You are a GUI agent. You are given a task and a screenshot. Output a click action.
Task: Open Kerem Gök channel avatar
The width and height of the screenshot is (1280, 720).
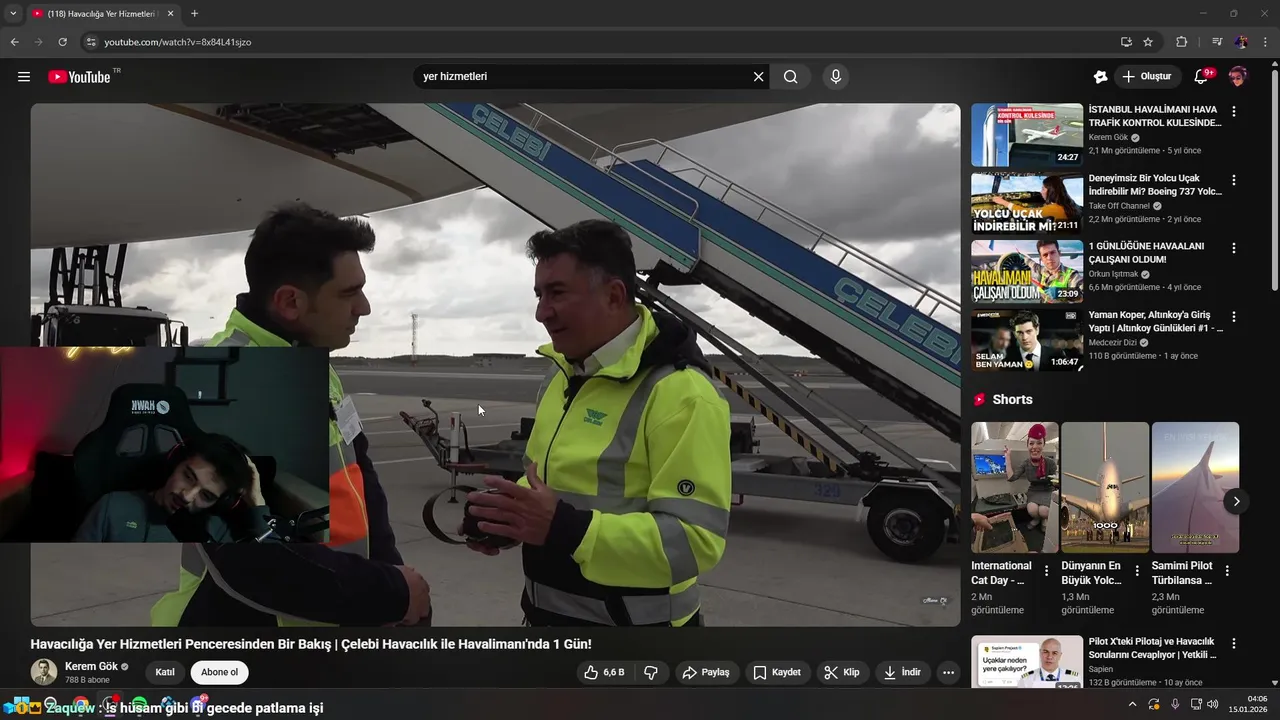tap(44, 672)
